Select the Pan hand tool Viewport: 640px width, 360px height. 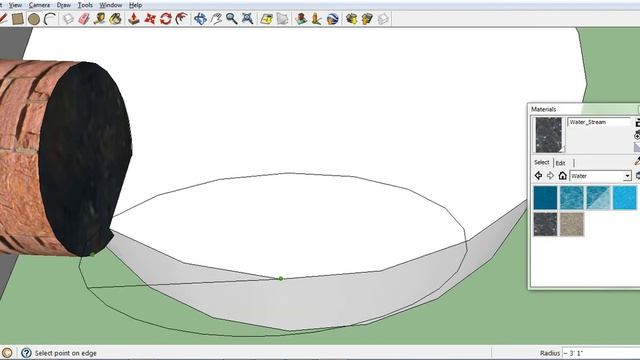216,19
